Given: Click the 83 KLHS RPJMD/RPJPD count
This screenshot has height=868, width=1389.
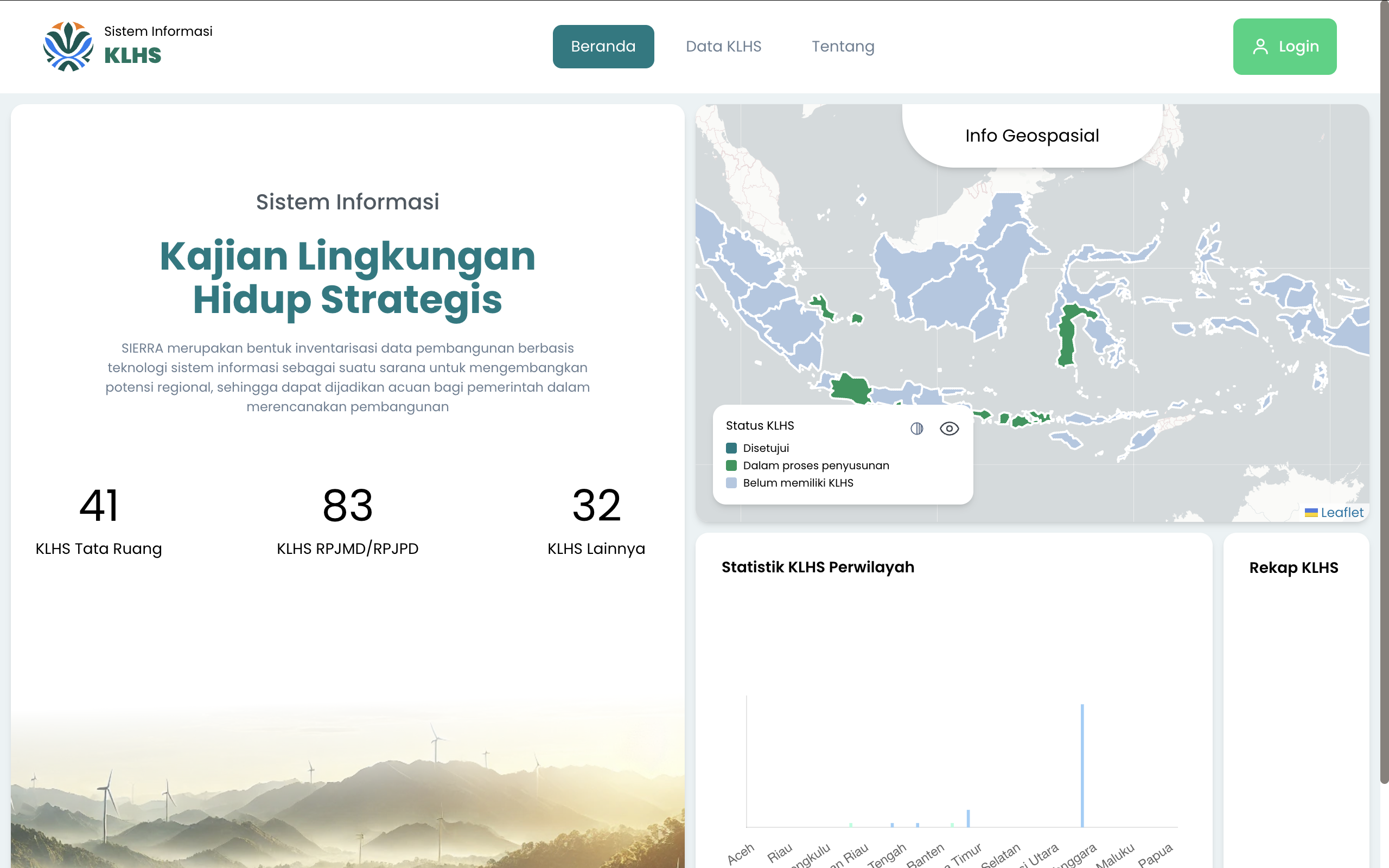Looking at the screenshot, I should [x=347, y=506].
